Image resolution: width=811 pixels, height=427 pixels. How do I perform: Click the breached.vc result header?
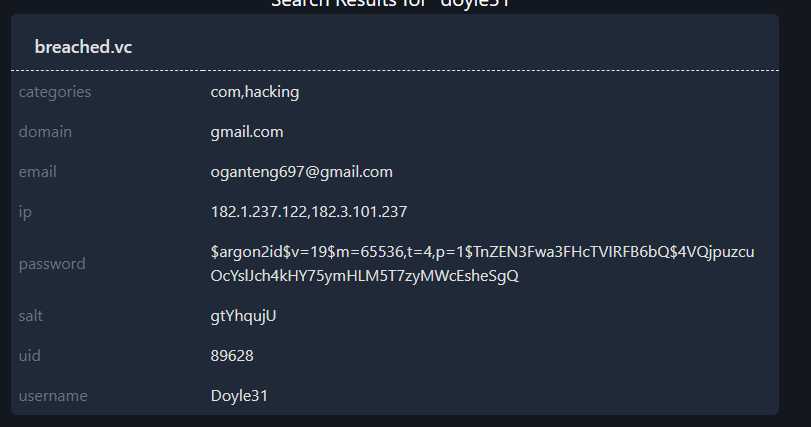click(83, 47)
